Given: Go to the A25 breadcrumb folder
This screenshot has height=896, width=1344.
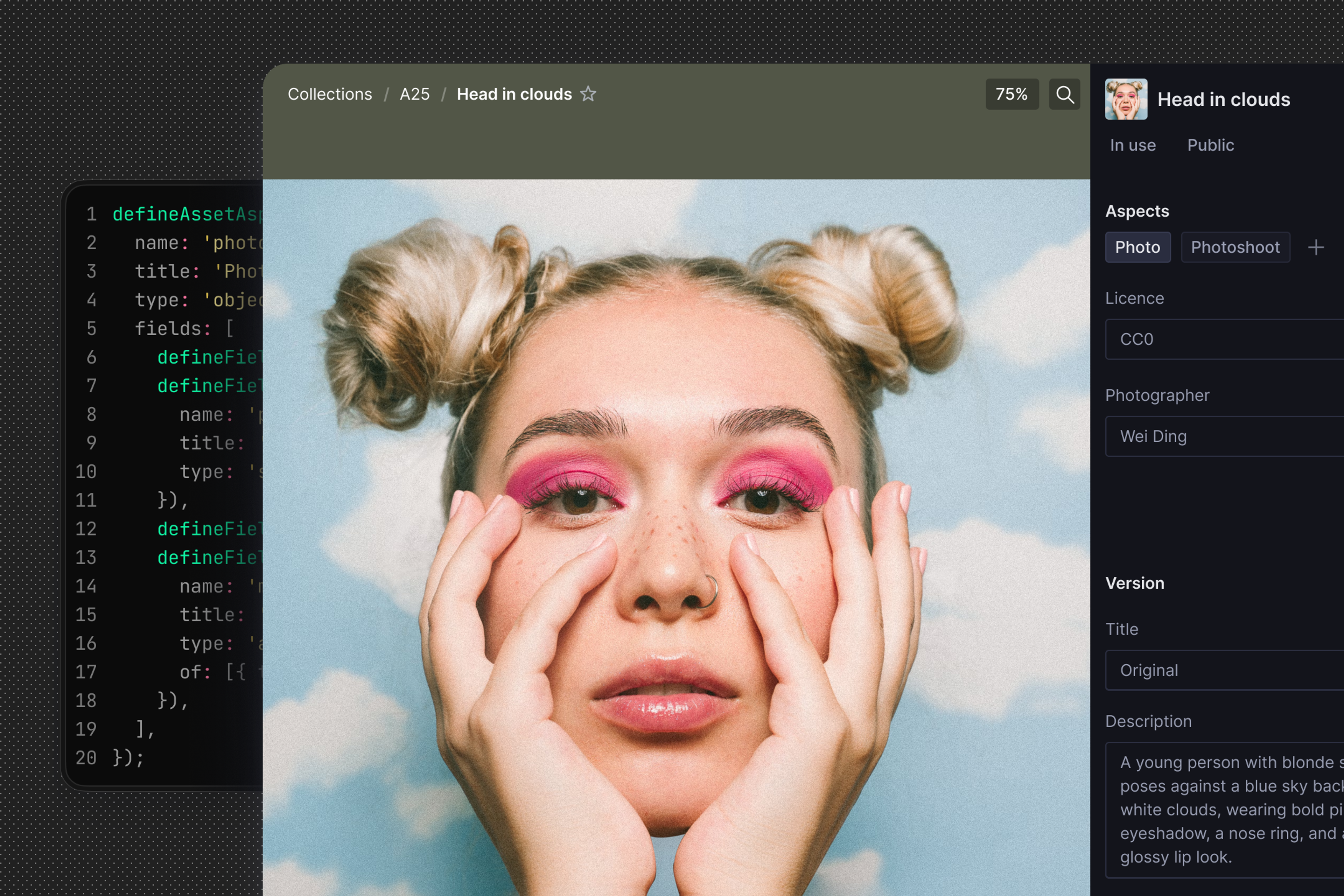Looking at the screenshot, I should [x=414, y=94].
